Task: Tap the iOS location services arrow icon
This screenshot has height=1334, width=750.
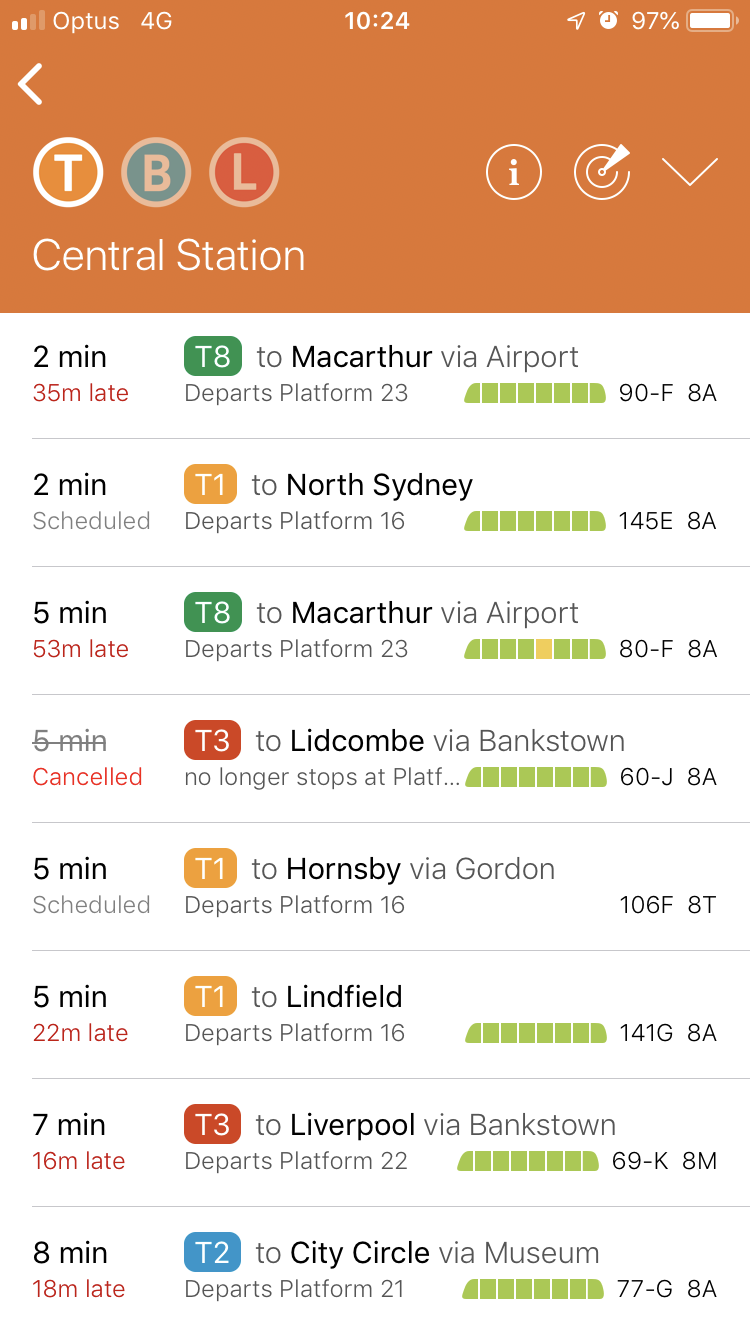Action: (576, 21)
